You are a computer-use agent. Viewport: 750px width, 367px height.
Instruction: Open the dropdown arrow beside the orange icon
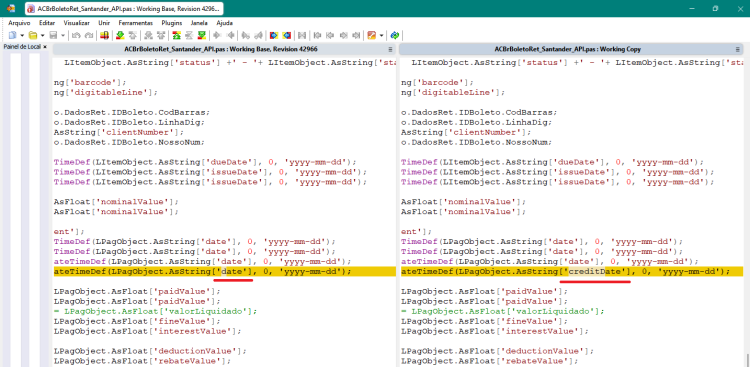coord(381,35)
